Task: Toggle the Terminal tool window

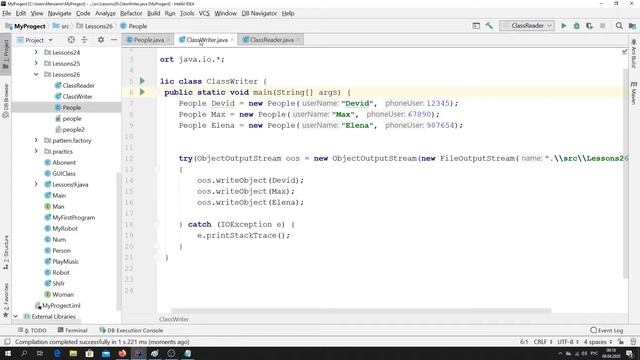Action: 72,330
